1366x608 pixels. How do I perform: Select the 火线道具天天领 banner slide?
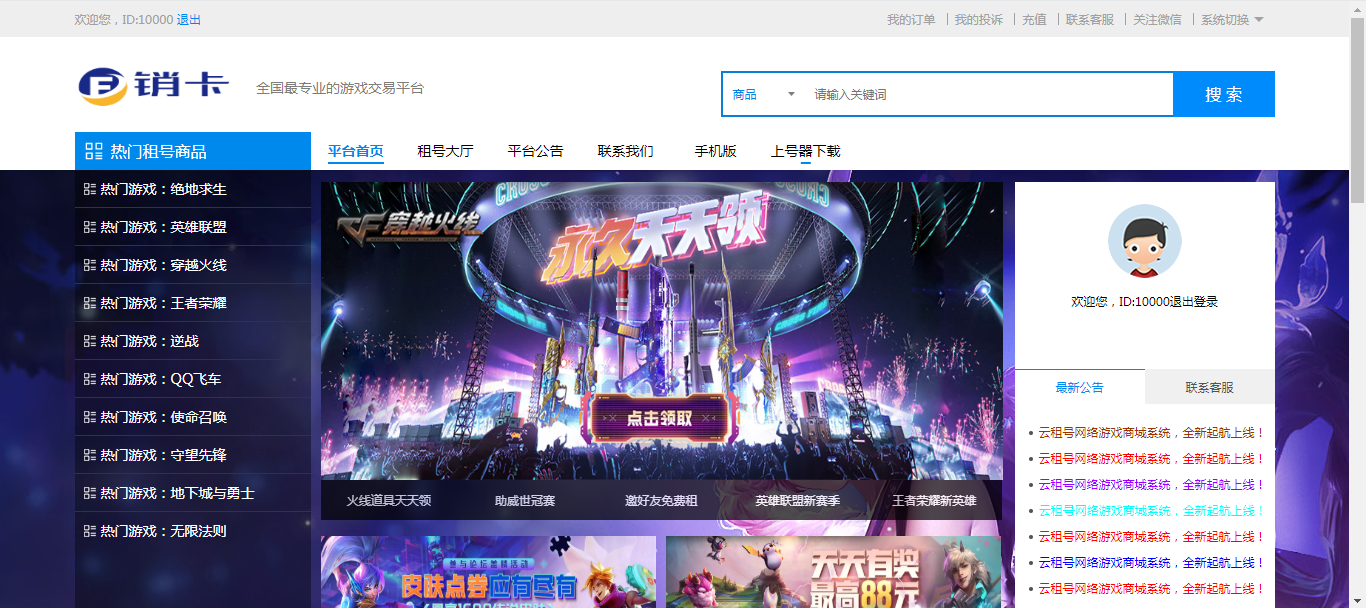coord(389,503)
